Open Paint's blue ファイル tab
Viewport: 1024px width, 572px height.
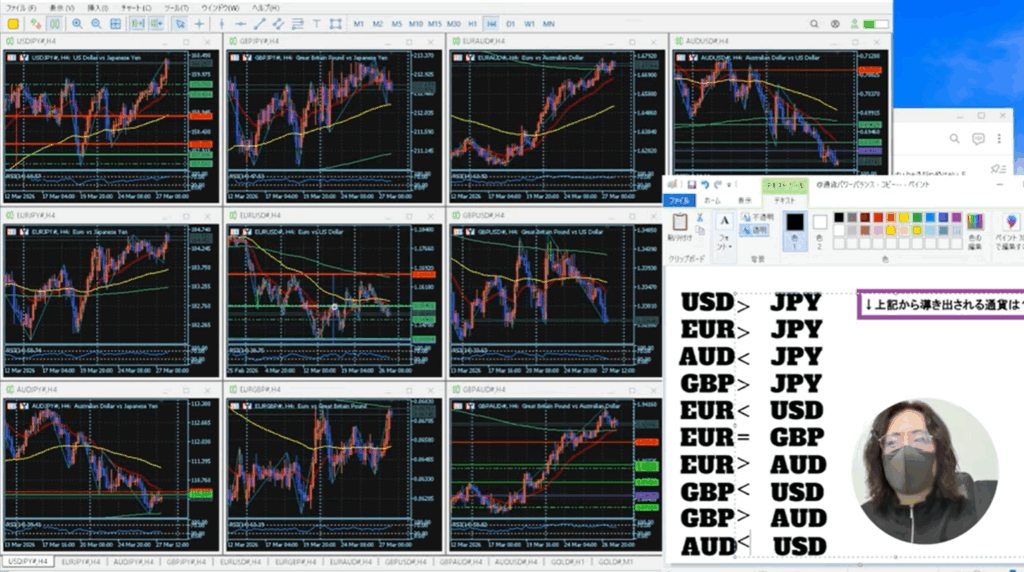(680, 200)
